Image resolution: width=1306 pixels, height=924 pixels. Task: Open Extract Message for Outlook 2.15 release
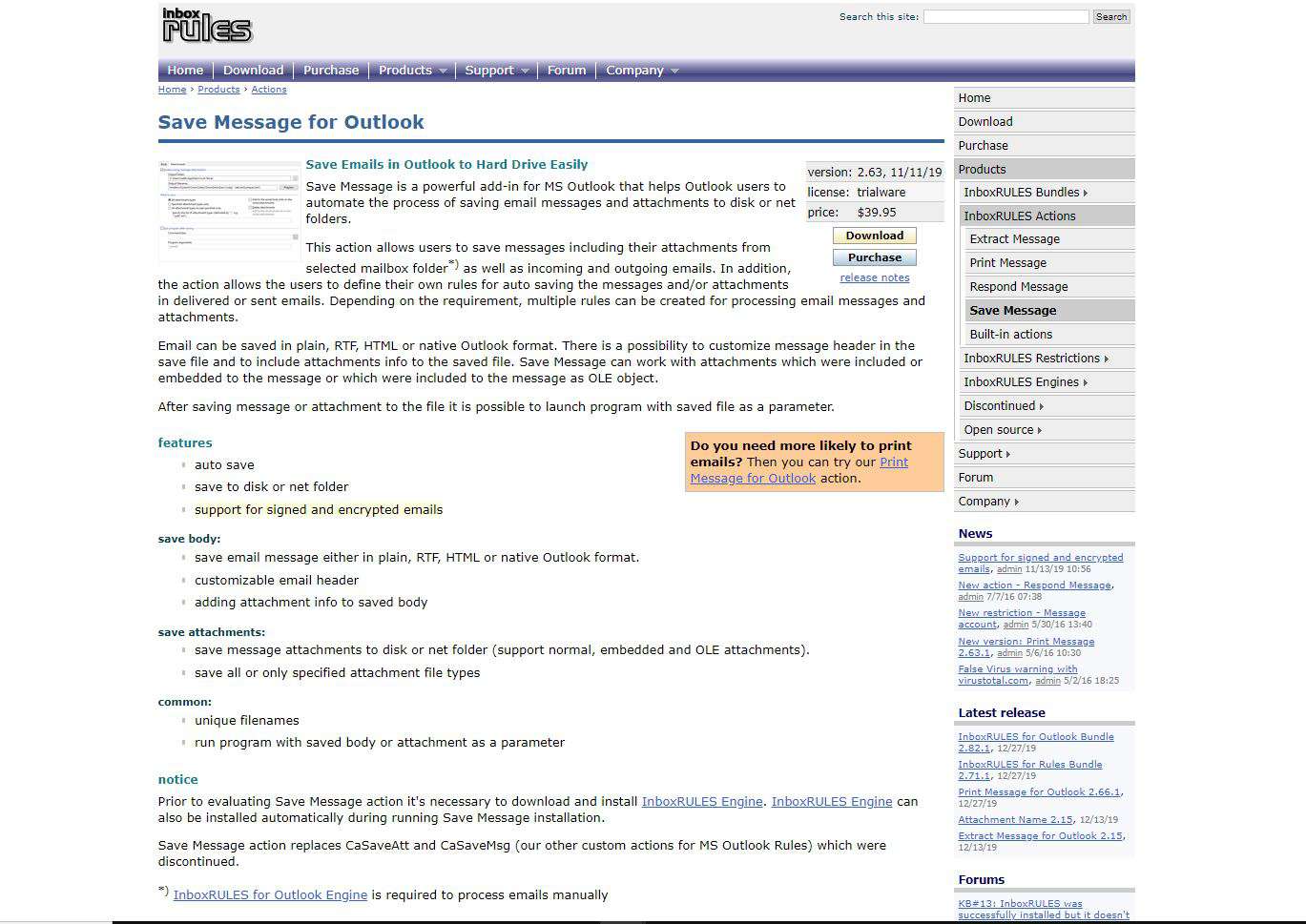1040,836
